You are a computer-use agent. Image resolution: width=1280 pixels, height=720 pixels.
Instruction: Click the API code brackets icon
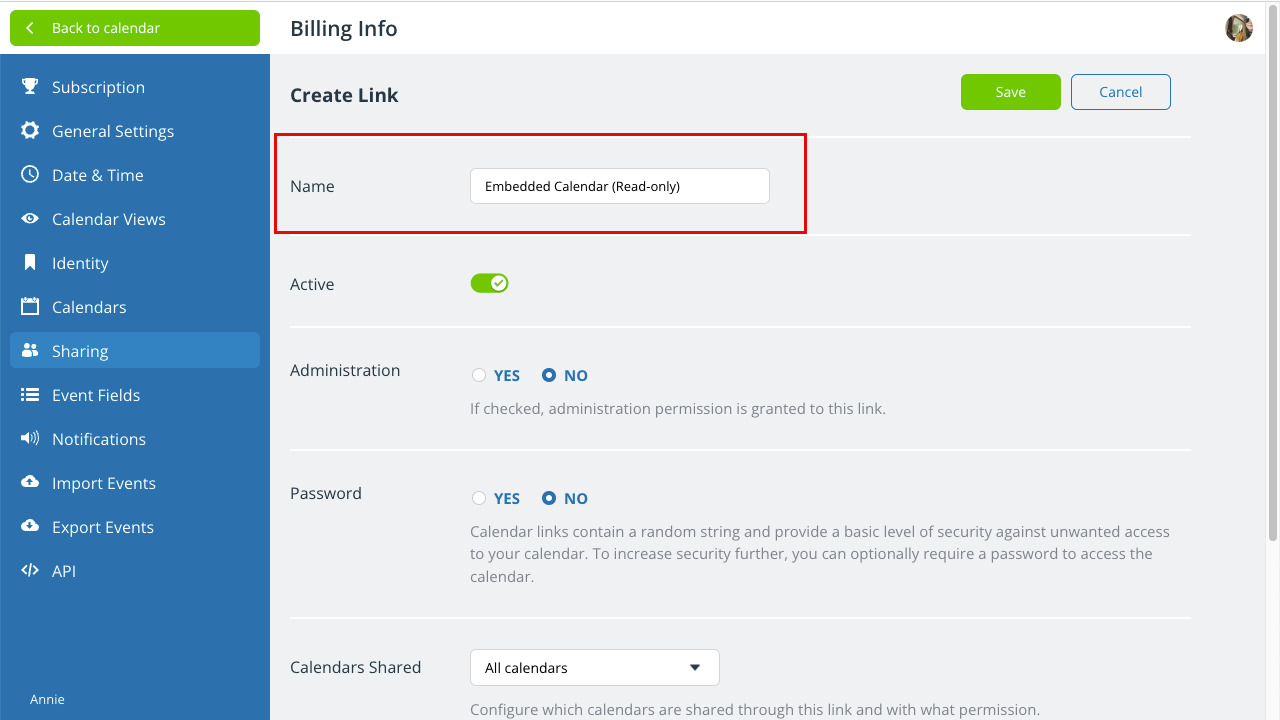click(x=30, y=571)
